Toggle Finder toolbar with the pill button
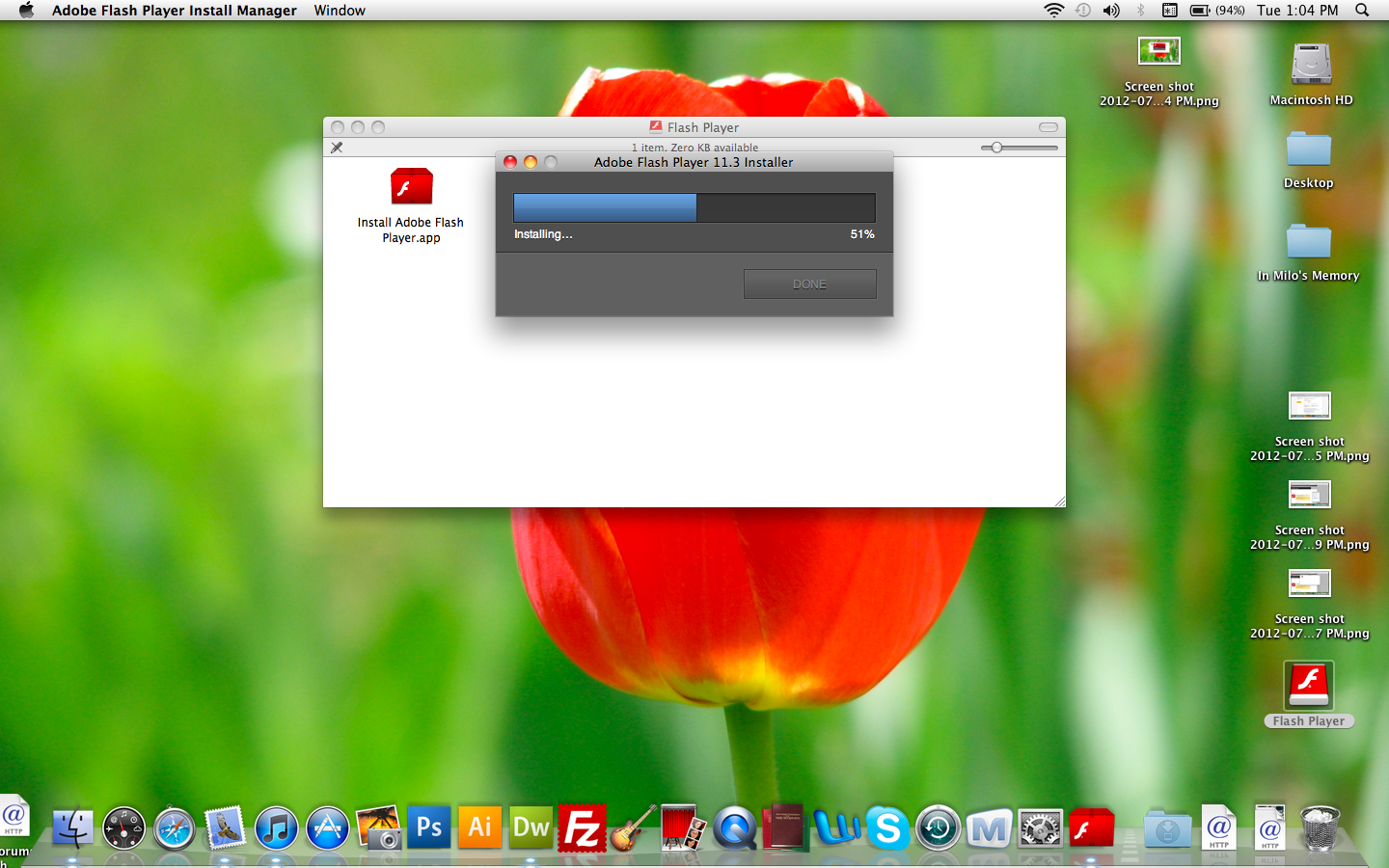The height and width of the screenshot is (868, 1389). [1049, 127]
